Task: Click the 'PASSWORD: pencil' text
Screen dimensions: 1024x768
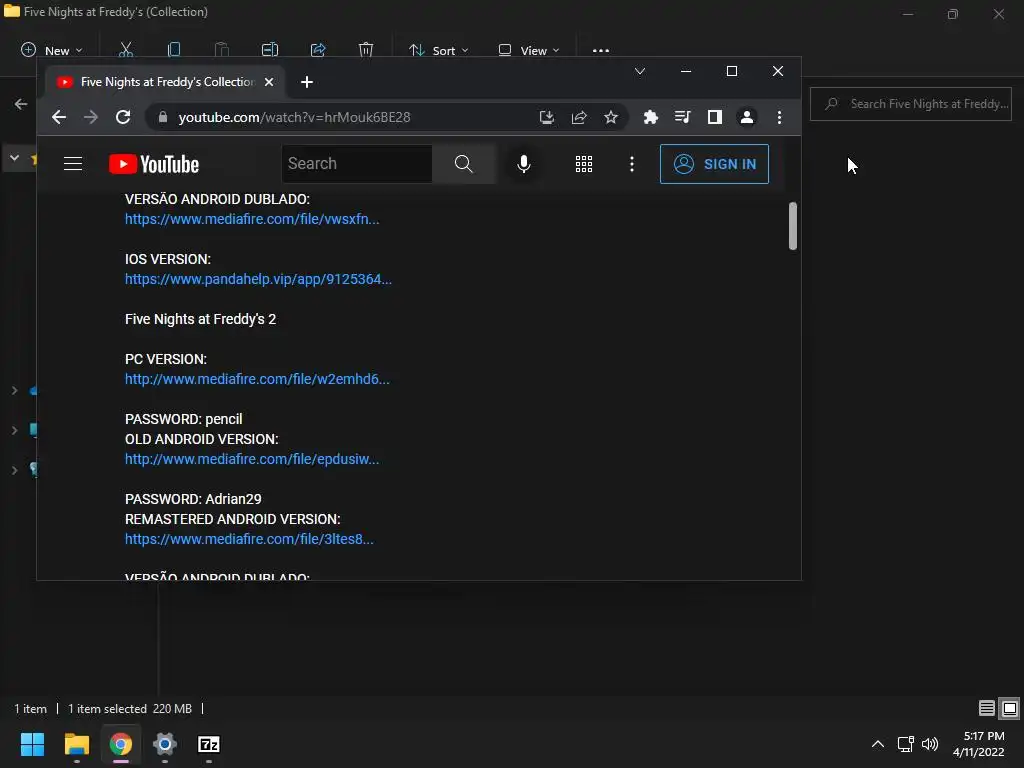Action: pyautogui.click(x=184, y=419)
